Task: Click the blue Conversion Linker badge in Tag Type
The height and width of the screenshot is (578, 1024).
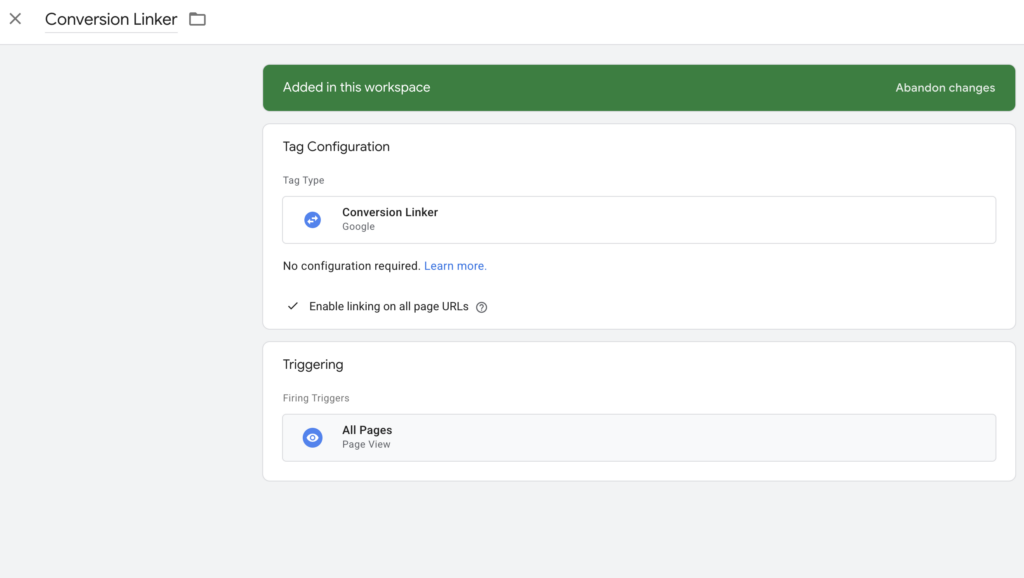Action: [x=313, y=219]
